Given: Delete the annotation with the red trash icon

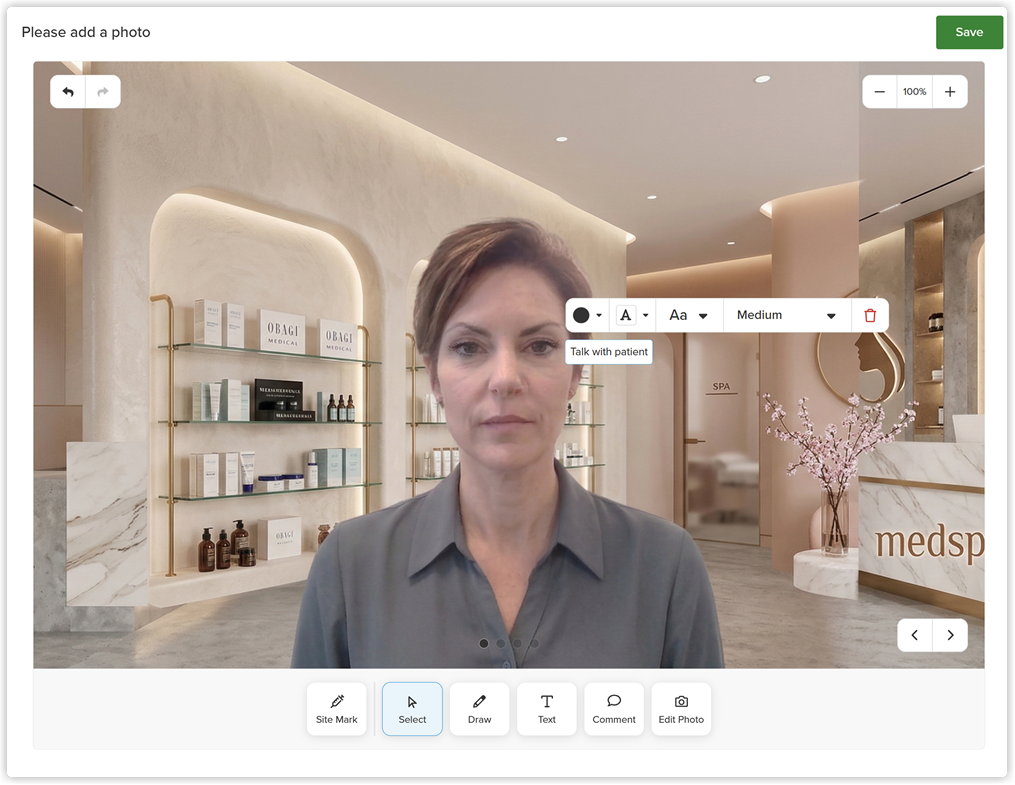Looking at the screenshot, I should (x=870, y=315).
